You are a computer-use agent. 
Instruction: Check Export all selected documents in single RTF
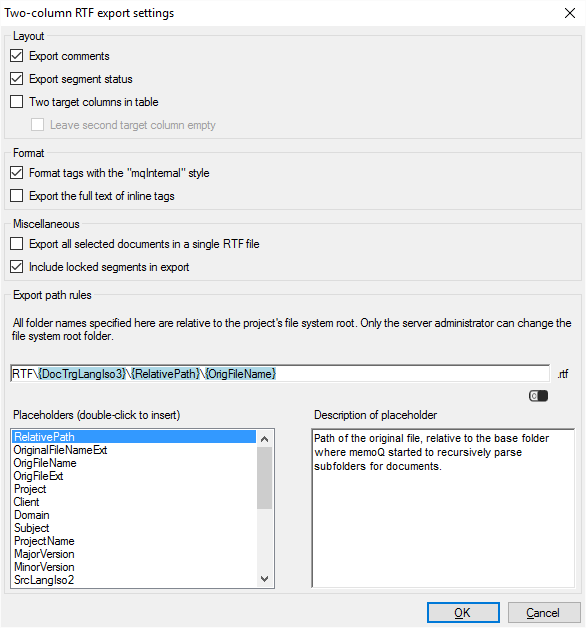16,244
